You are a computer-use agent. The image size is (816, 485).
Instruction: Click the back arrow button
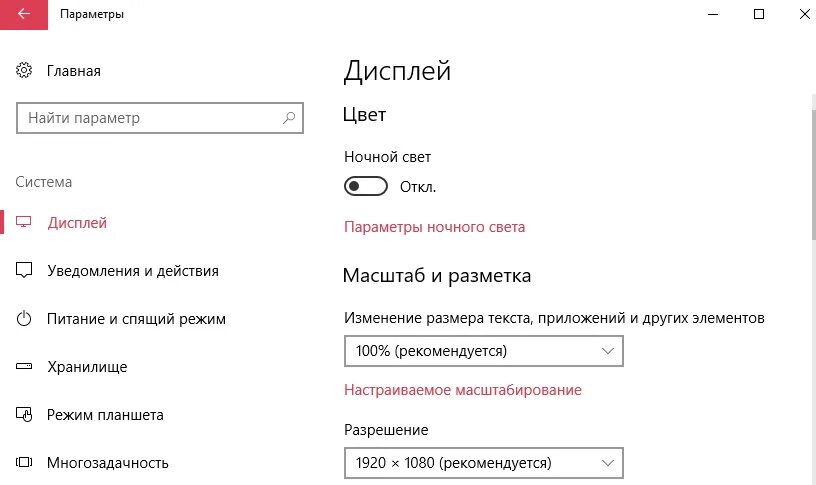coord(24,14)
